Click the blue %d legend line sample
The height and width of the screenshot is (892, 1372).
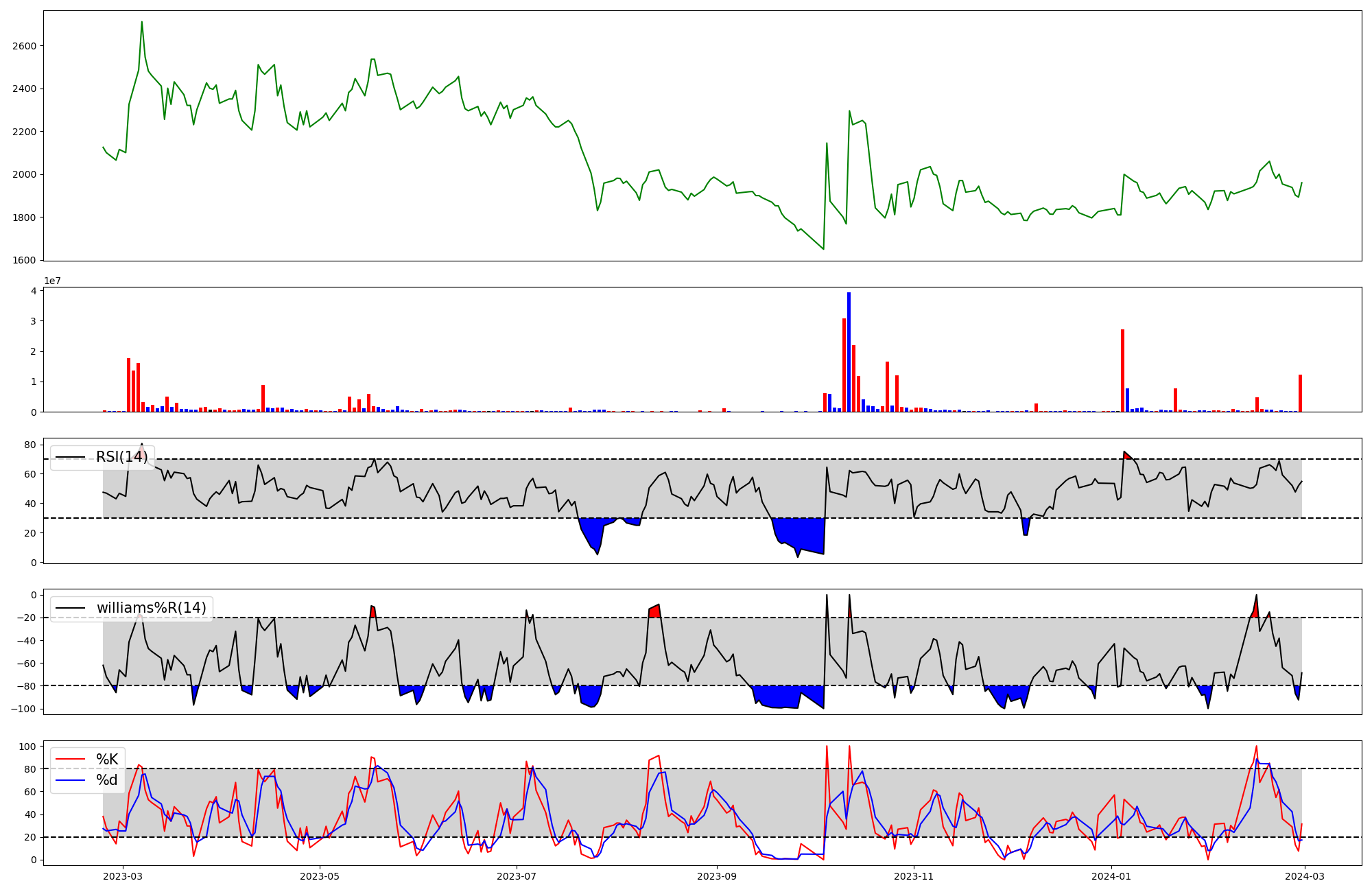click(70, 780)
